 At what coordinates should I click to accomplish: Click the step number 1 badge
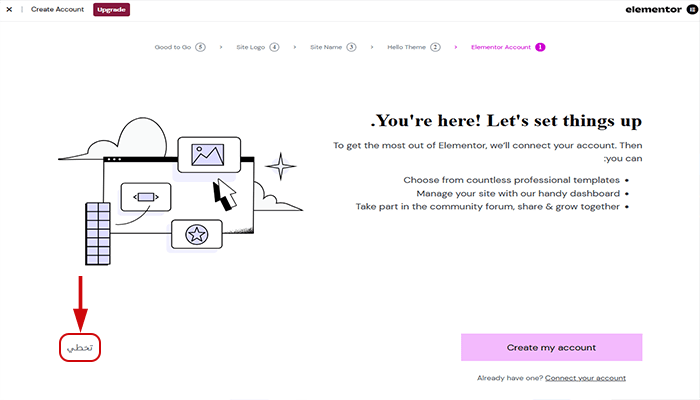point(540,46)
